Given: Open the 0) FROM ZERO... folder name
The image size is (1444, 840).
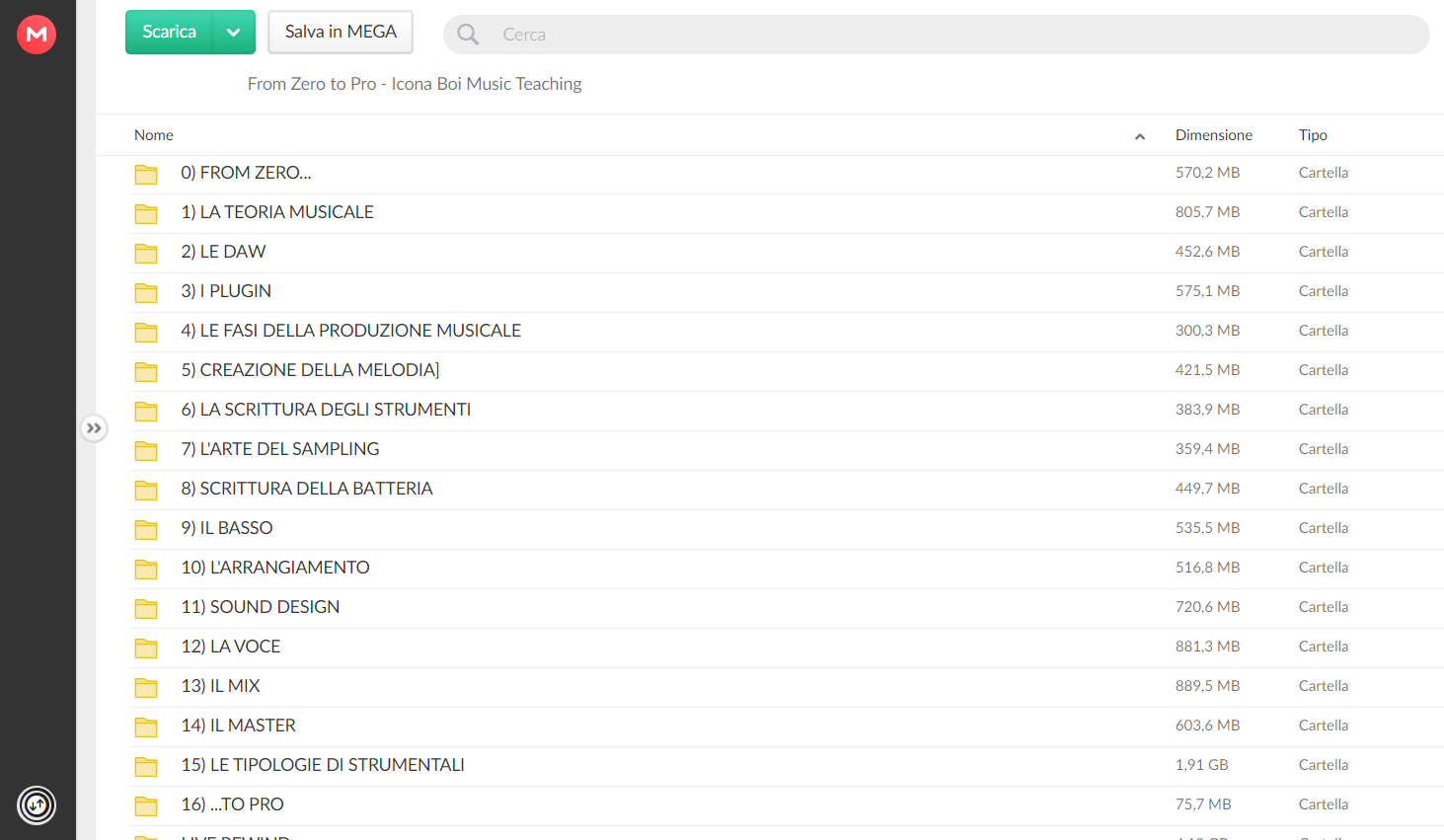Looking at the screenshot, I should coord(246,173).
